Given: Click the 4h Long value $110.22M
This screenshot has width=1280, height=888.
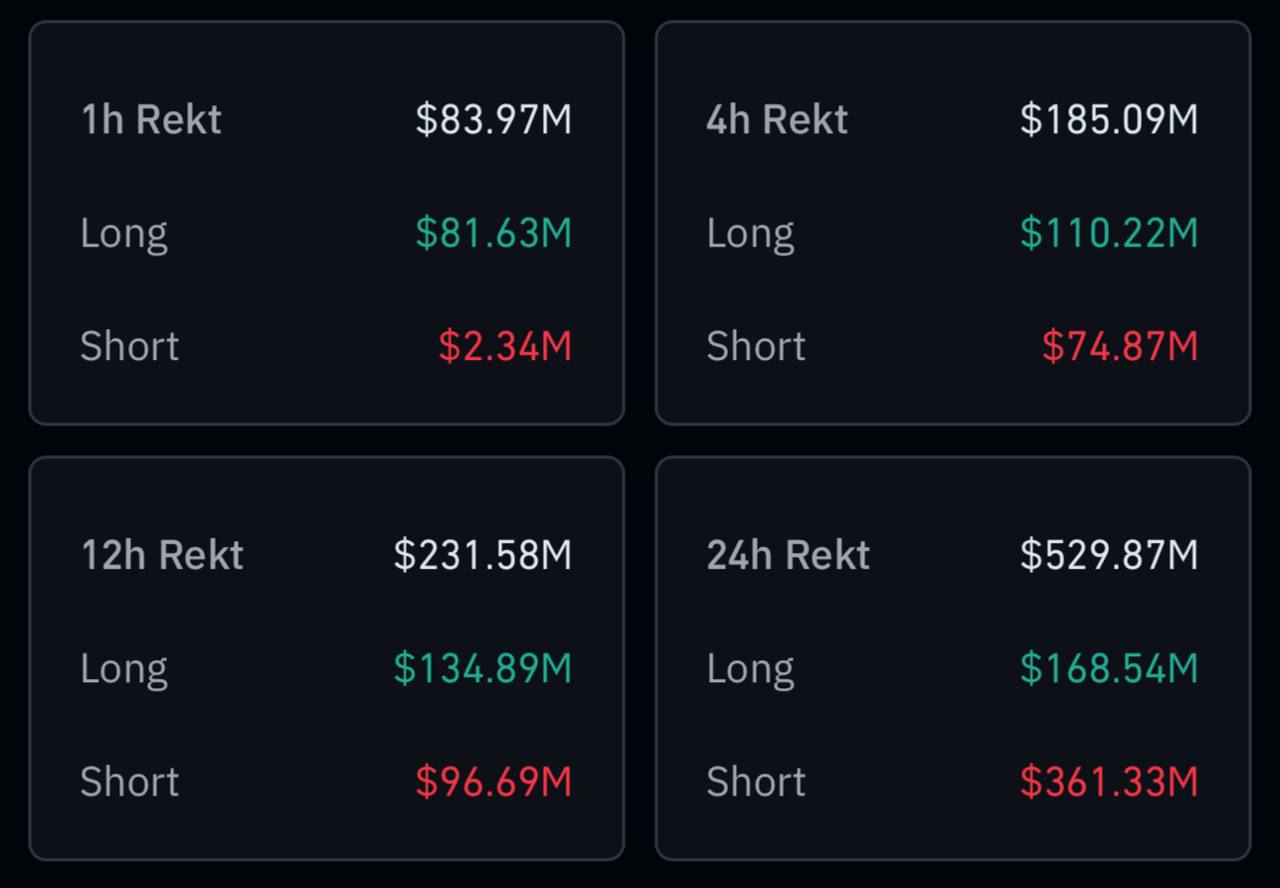Looking at the screenshot, I should coord(1109,233).
